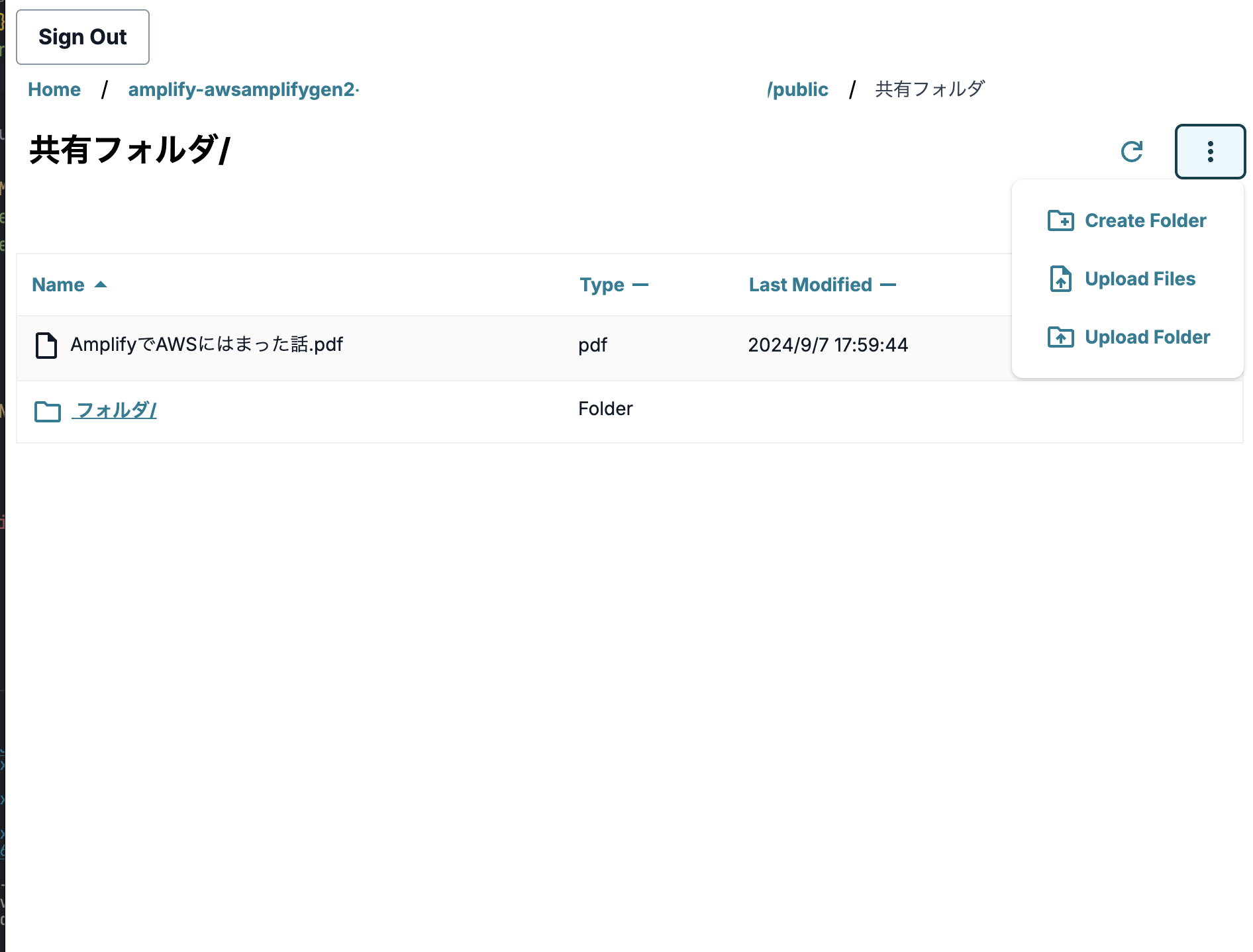Open the Home breadcrumb
Screen dimensions: 1253x952
click(54, 89)
